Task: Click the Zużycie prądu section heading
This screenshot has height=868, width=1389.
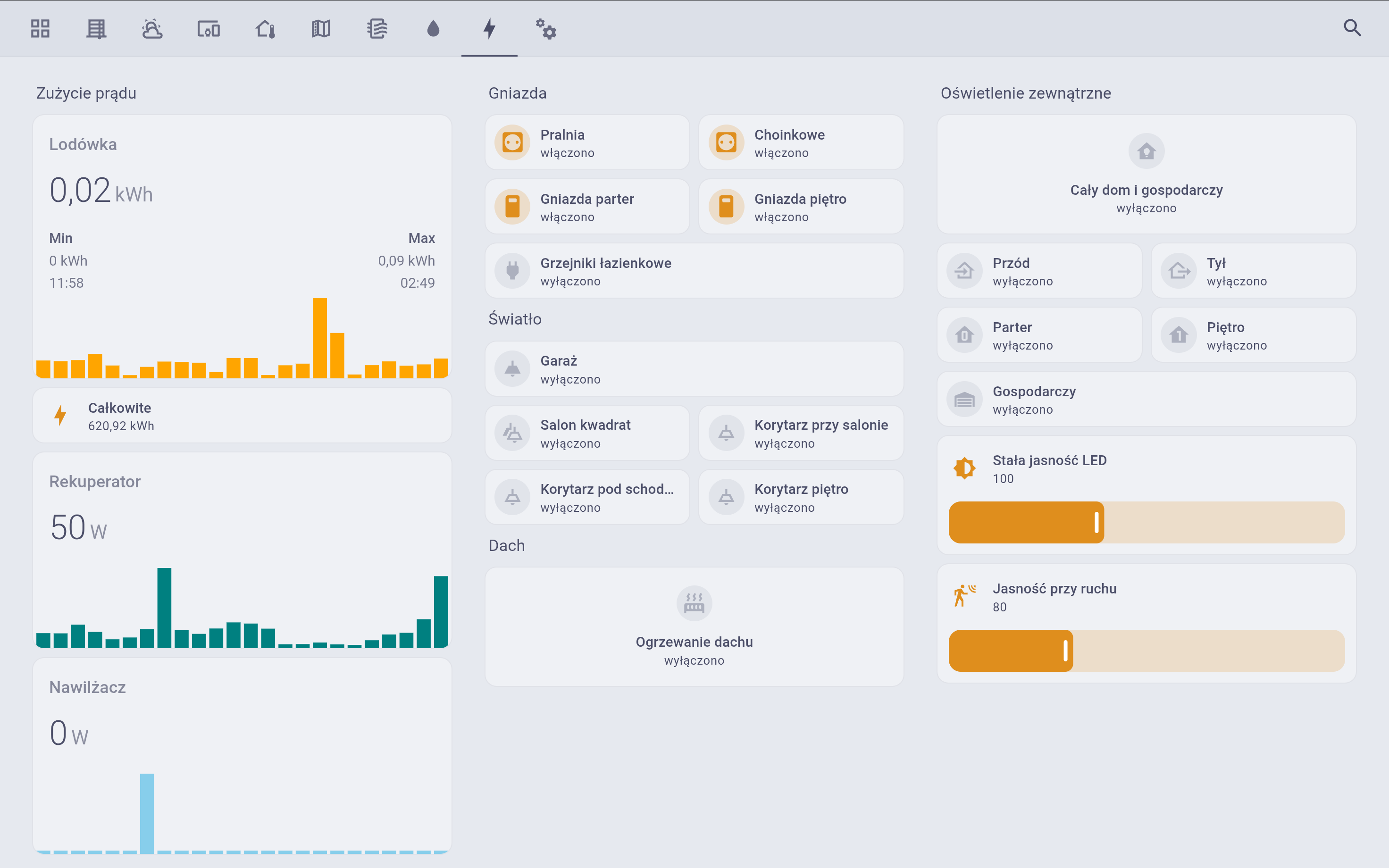Action: 86,93
